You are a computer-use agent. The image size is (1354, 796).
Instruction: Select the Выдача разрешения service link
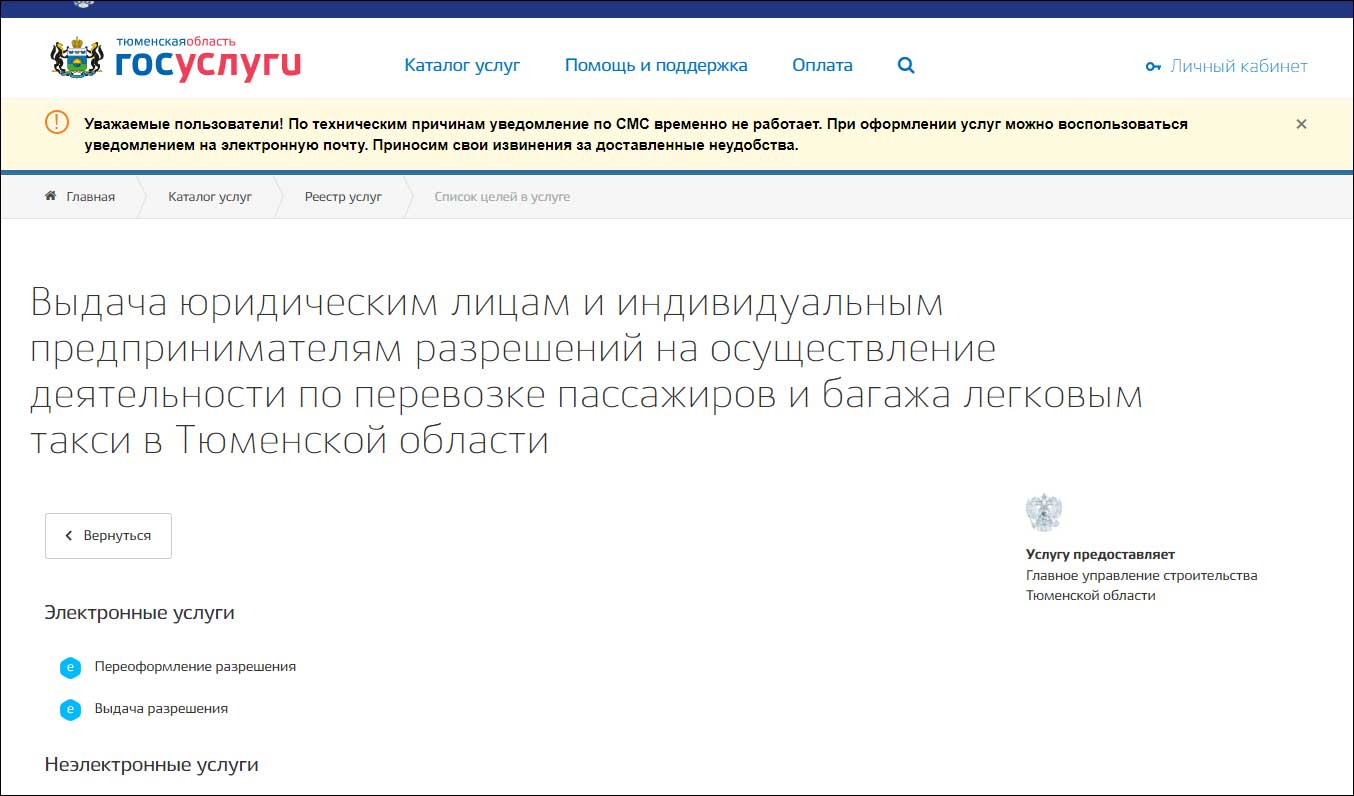click(161, 708)
